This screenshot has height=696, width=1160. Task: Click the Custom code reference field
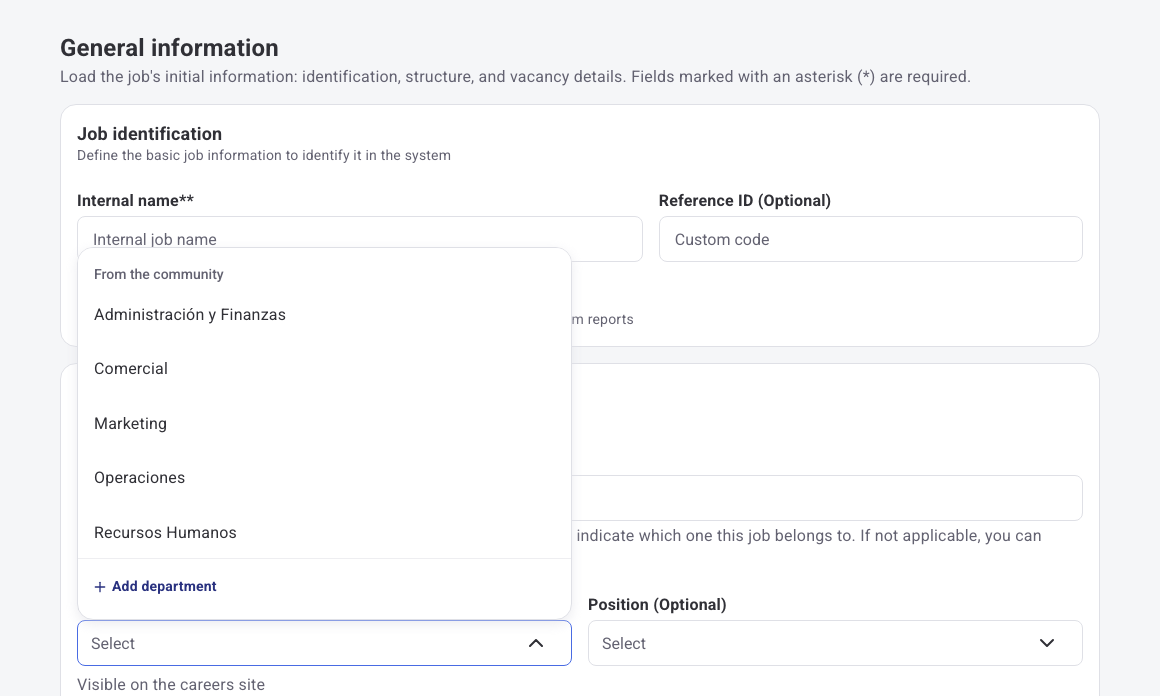(x=871, y=239)
